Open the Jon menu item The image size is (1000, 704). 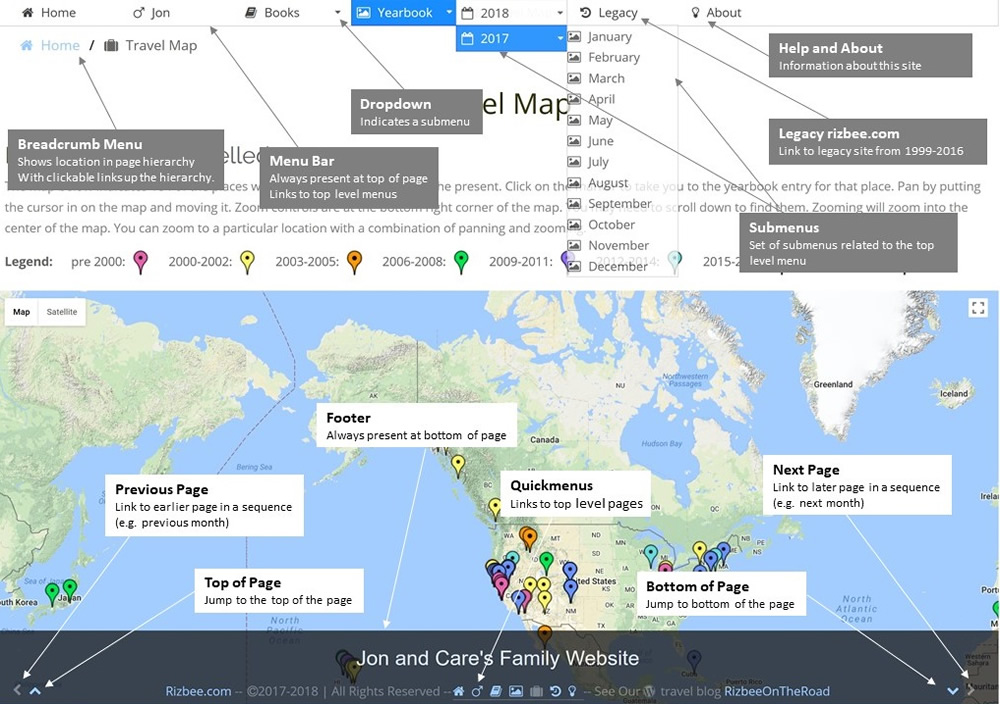click(151, 13)
